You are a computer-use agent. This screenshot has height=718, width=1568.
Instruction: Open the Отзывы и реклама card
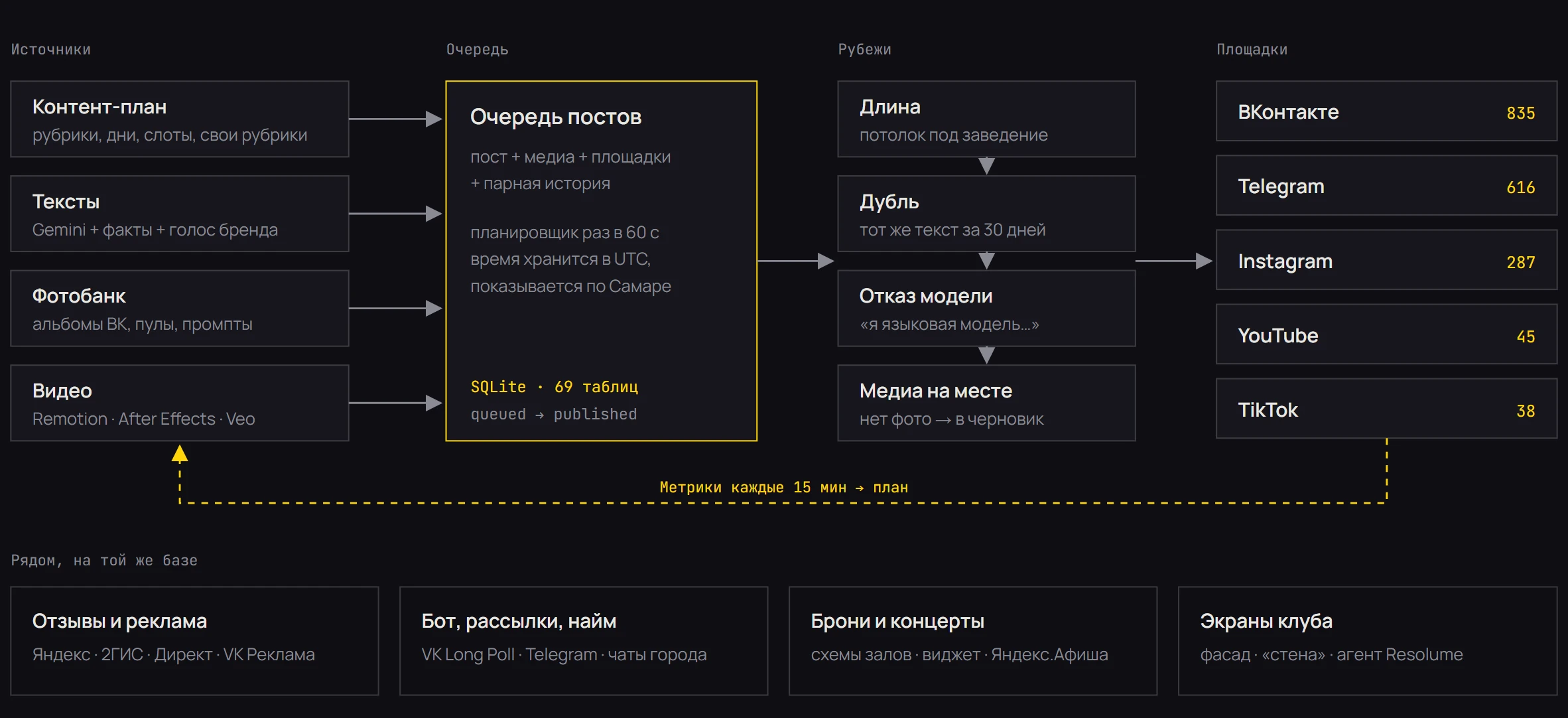coord(194,641)
